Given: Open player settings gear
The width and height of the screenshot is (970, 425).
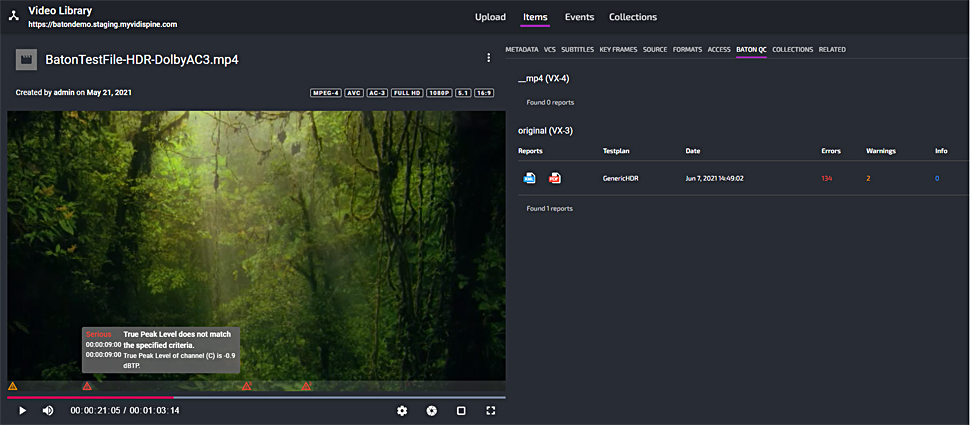Looking at the screenshot, I should coord(402,410).
